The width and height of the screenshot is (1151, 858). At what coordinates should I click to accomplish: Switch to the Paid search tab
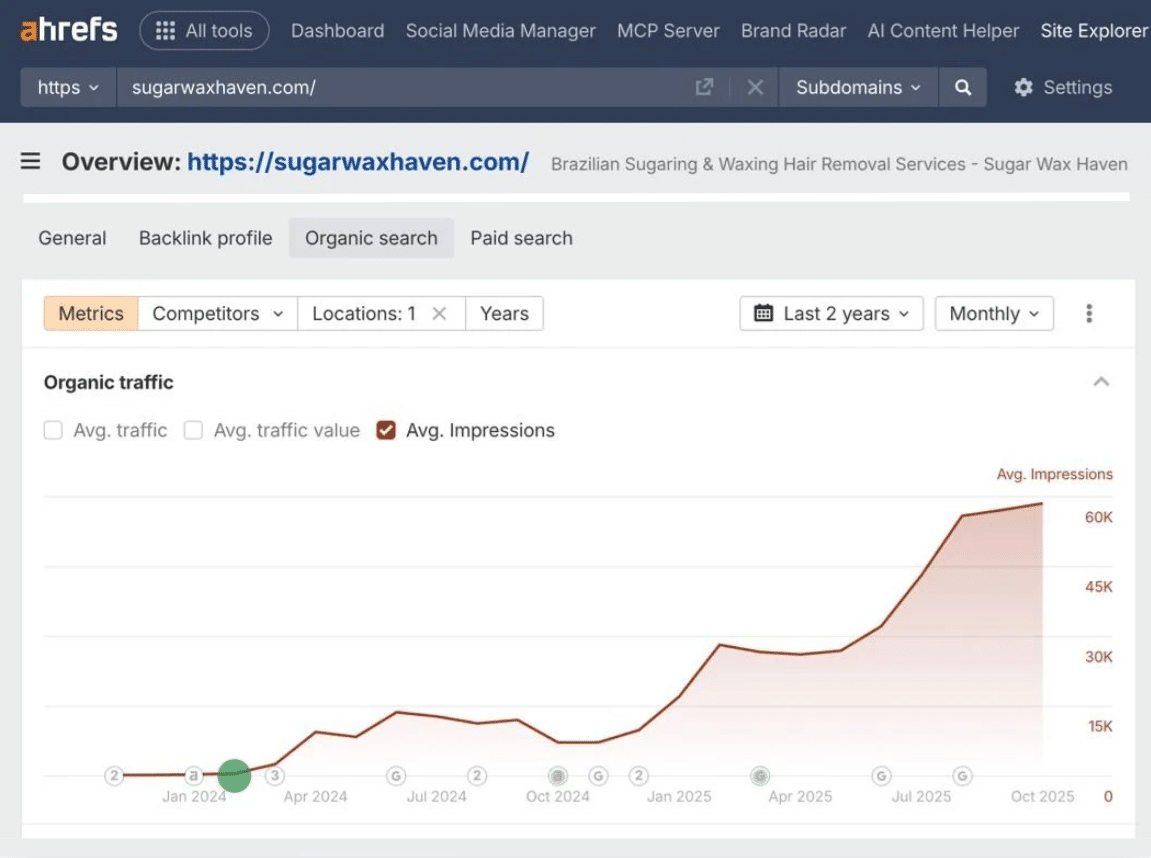click(521, 238)
